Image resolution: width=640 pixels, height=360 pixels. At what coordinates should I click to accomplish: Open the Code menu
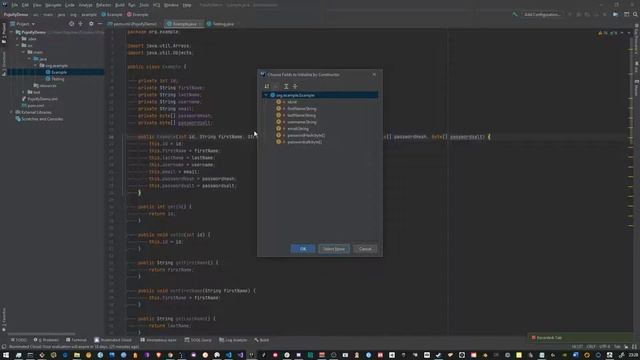tap(70, 5)
